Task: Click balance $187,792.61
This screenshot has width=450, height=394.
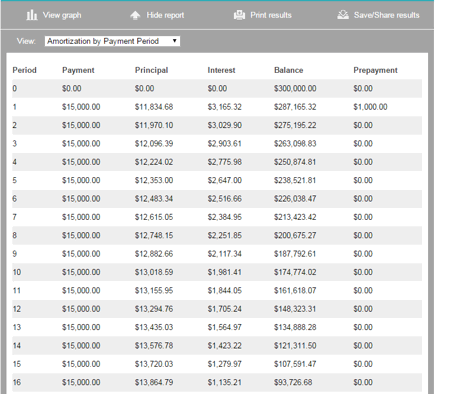Action: coord(295,253)
